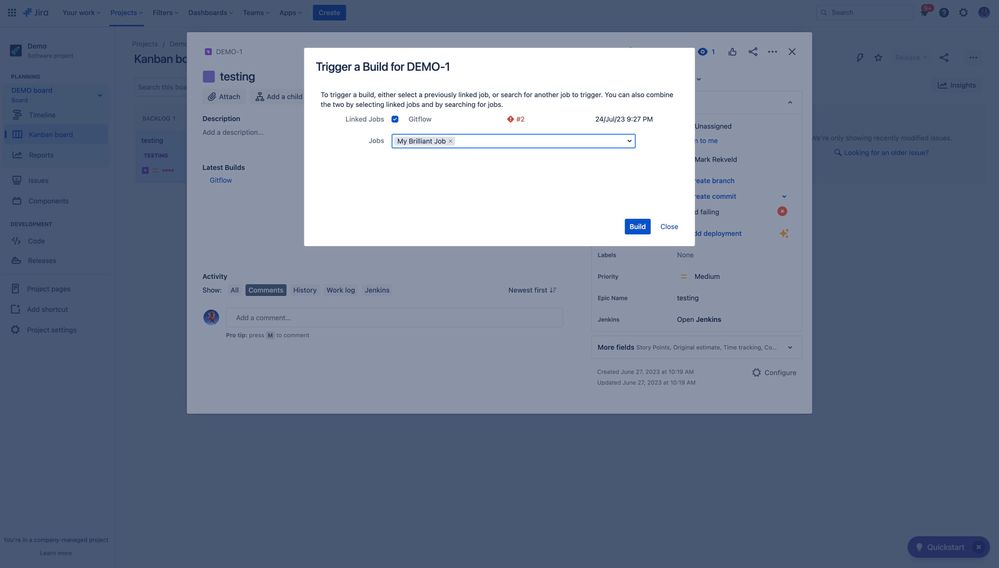Click the board star icon
The height and width of the screenshot is (568, 999).
pyautogui.click(x=879, y=57)
